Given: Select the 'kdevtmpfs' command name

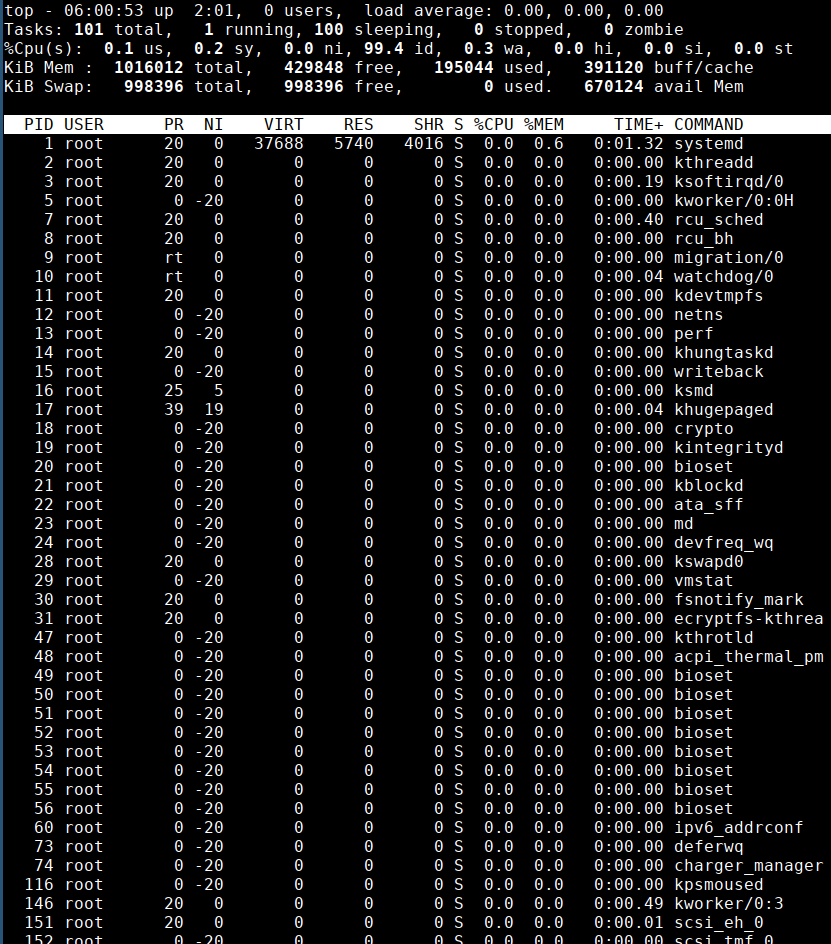Looking at the screenshot, I should click(x=718, y=296).
